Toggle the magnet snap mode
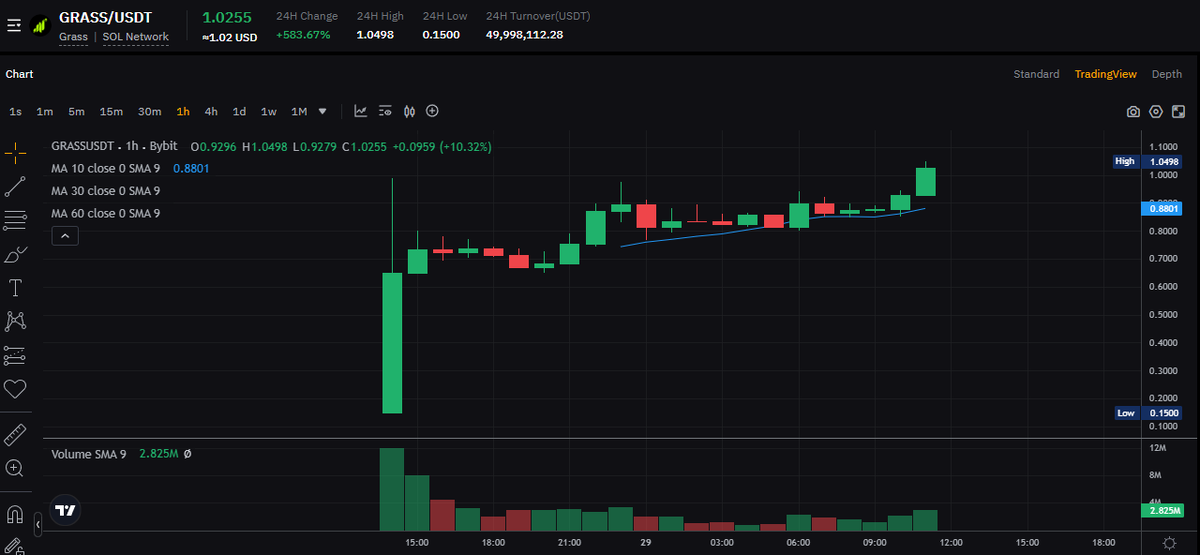The height and width of the screenshot is (555, 1200). pyautogui.click(x=15, y=515)
